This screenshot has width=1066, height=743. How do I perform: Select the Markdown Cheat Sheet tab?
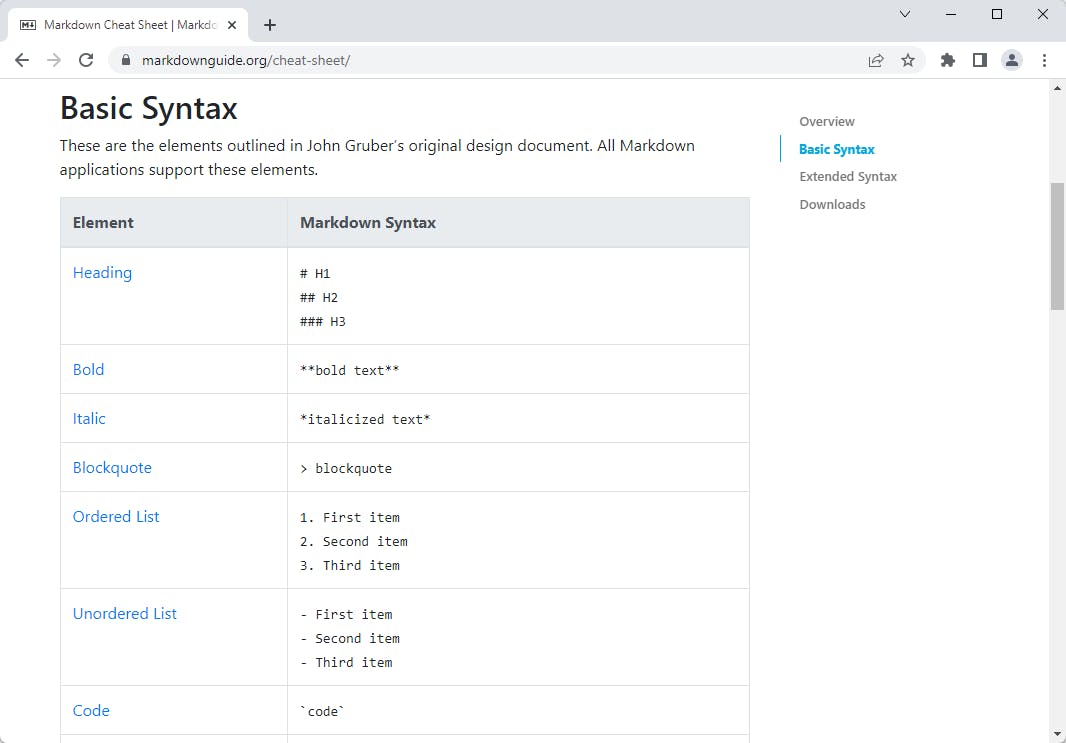click(120, 25)
